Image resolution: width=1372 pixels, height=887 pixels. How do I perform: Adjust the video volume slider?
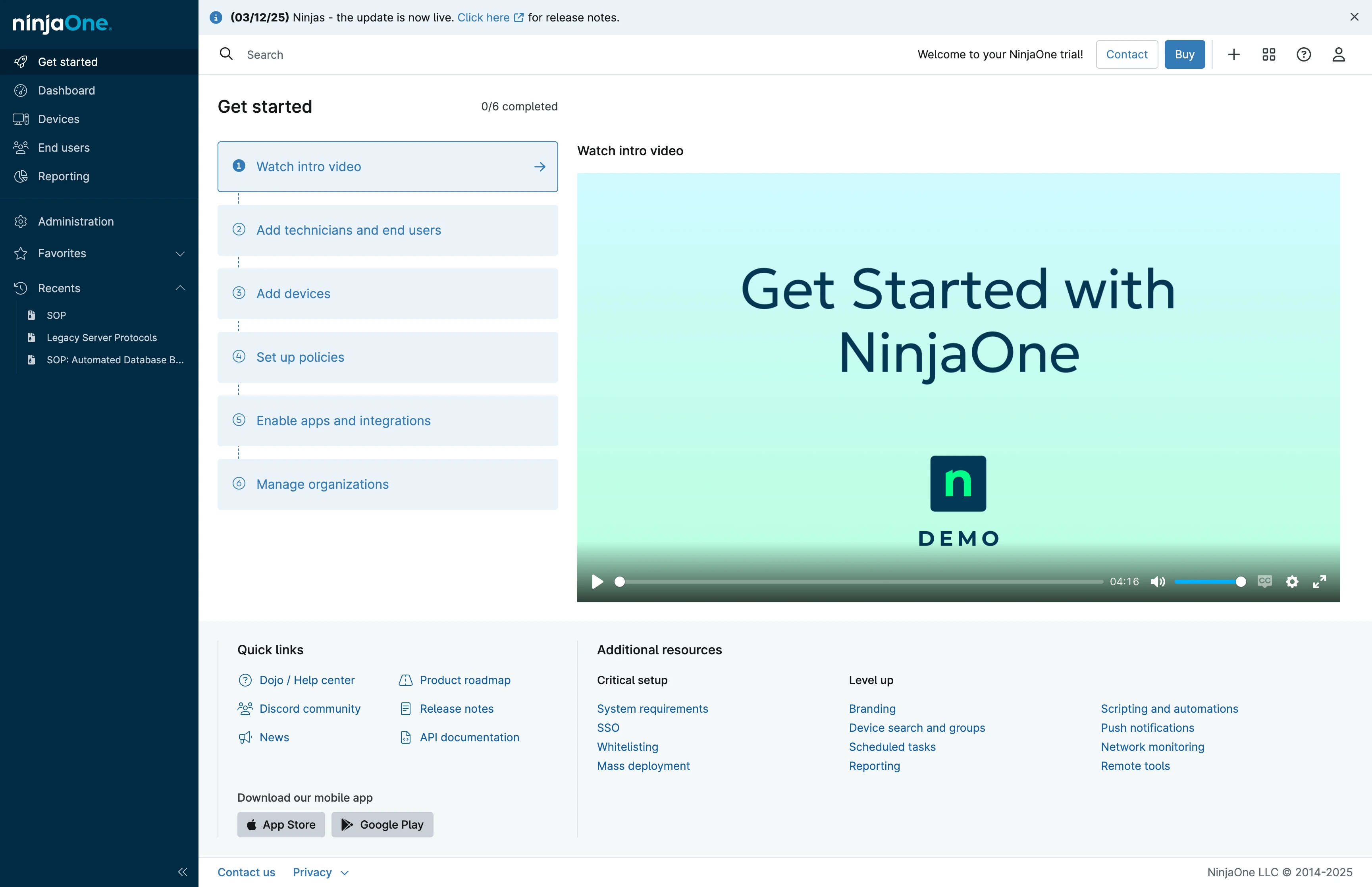[1210, 582]
